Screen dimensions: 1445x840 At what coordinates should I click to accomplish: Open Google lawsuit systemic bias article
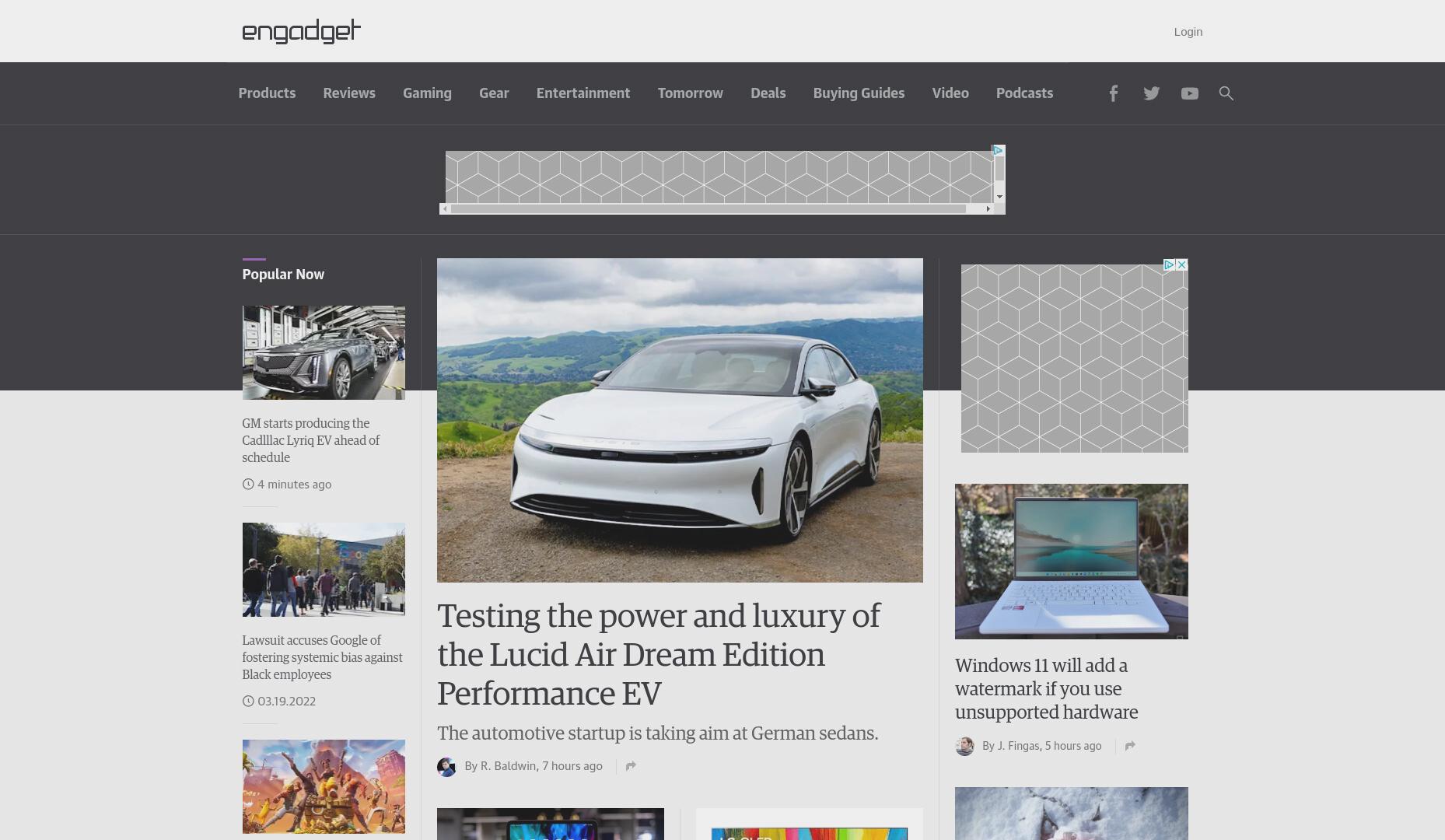322,657
